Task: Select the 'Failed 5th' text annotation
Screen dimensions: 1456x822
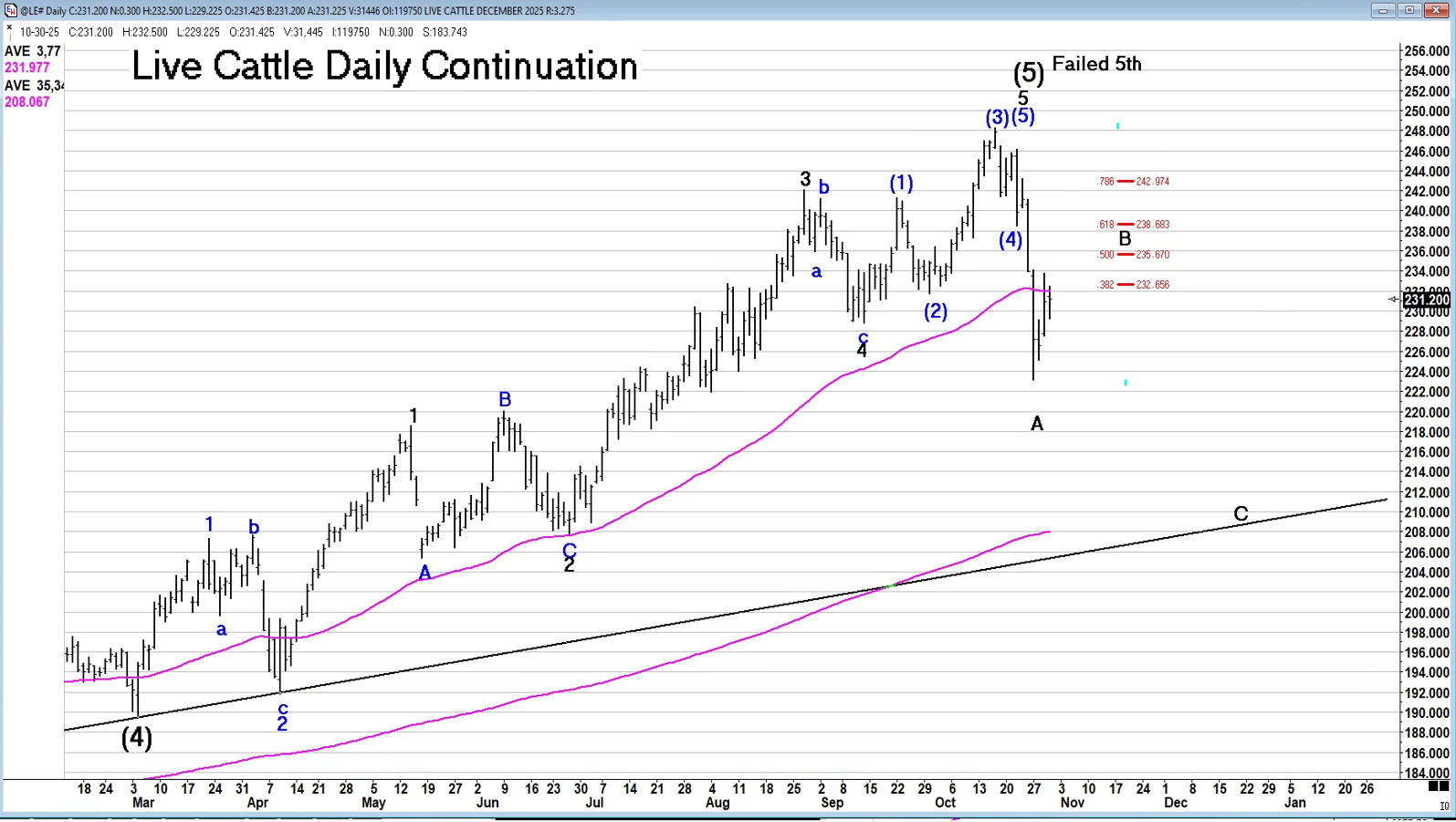Action: 1096,64
